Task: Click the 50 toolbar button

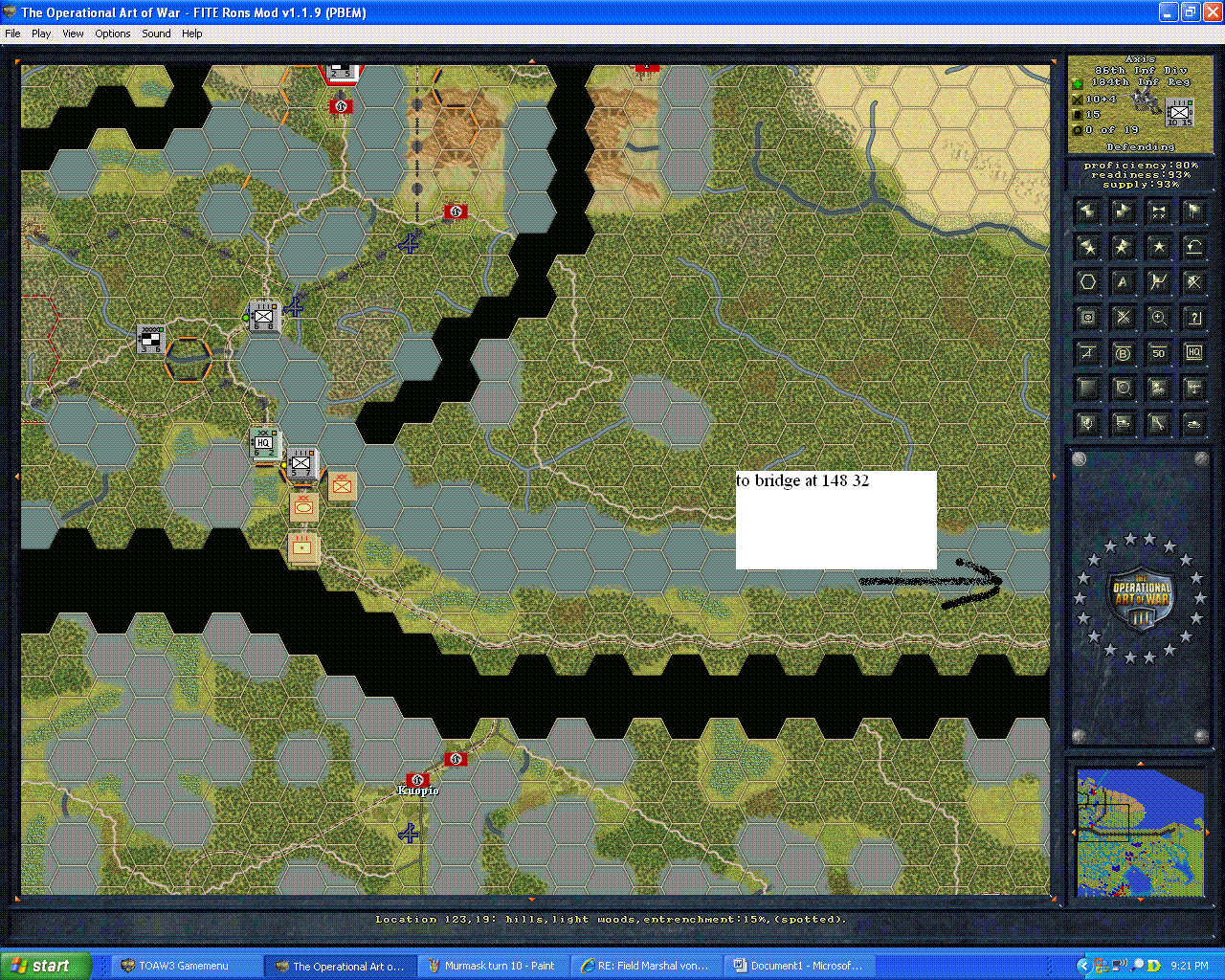Action: [x=1158, y=353]
